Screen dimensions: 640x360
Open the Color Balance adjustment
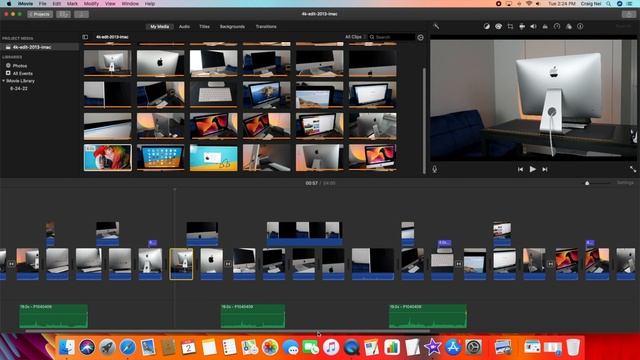tap(487, 27)
